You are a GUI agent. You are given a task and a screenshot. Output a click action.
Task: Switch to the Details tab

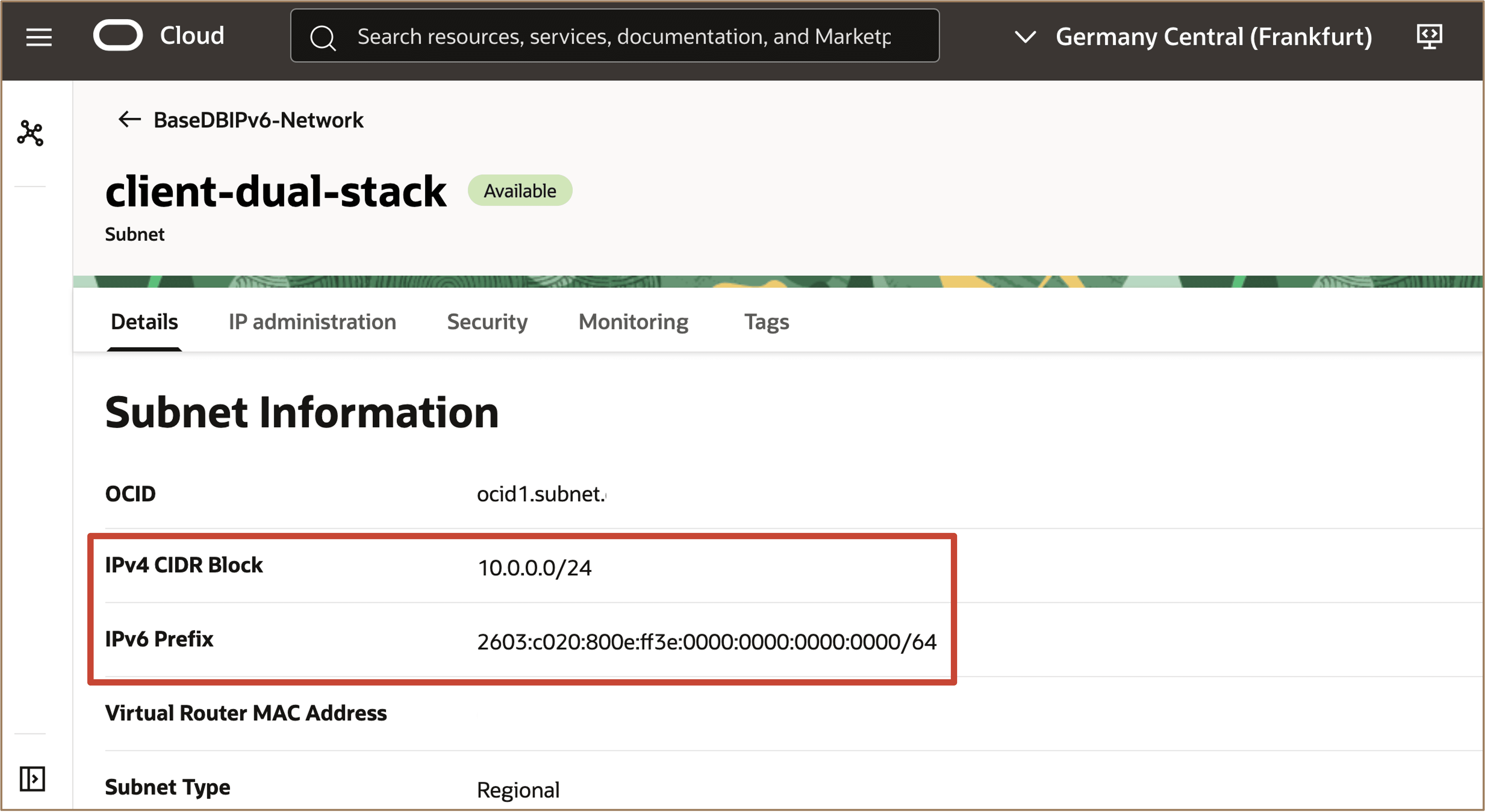(144, 322)
